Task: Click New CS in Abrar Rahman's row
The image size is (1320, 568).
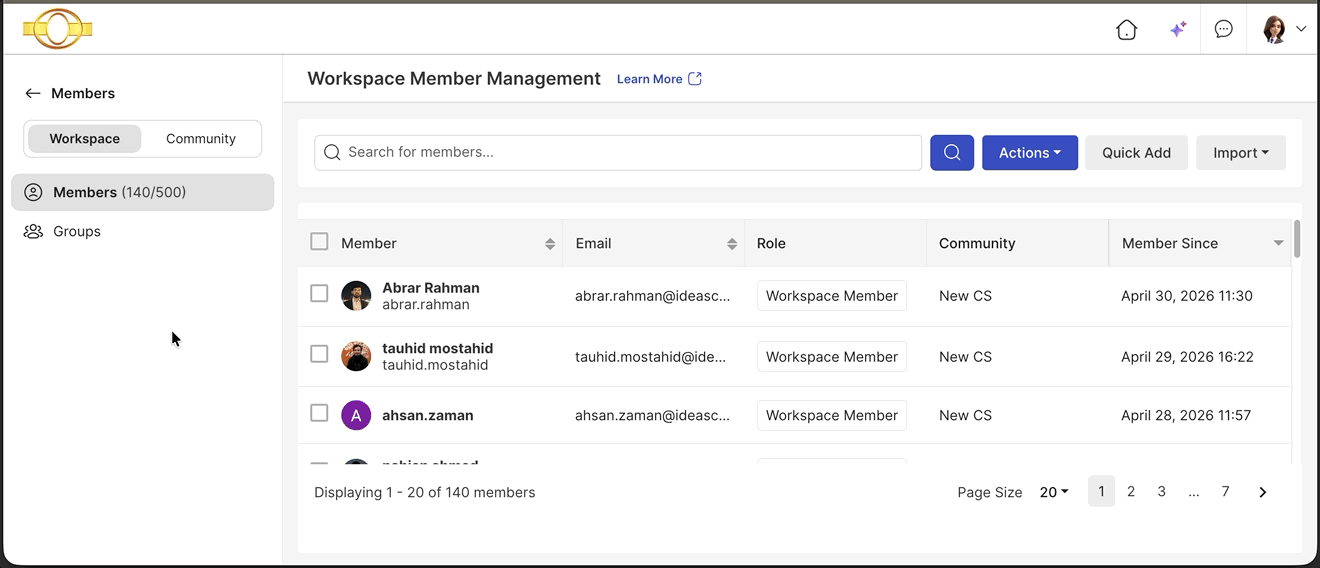Action: coord(965,296)
